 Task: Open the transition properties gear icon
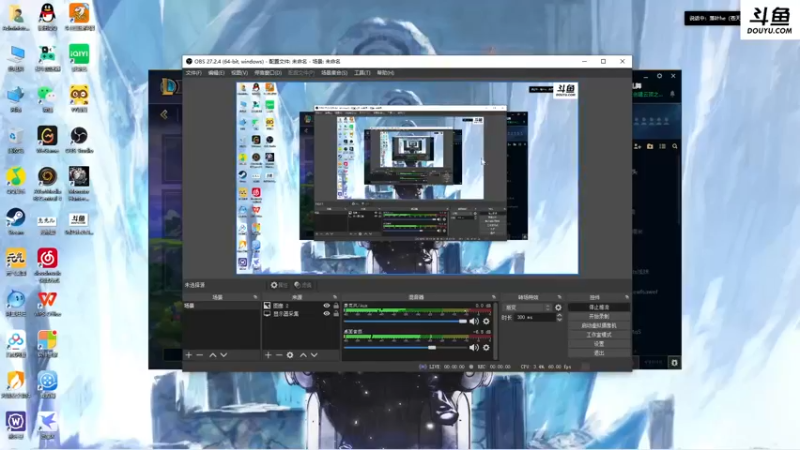coord(558,308)
